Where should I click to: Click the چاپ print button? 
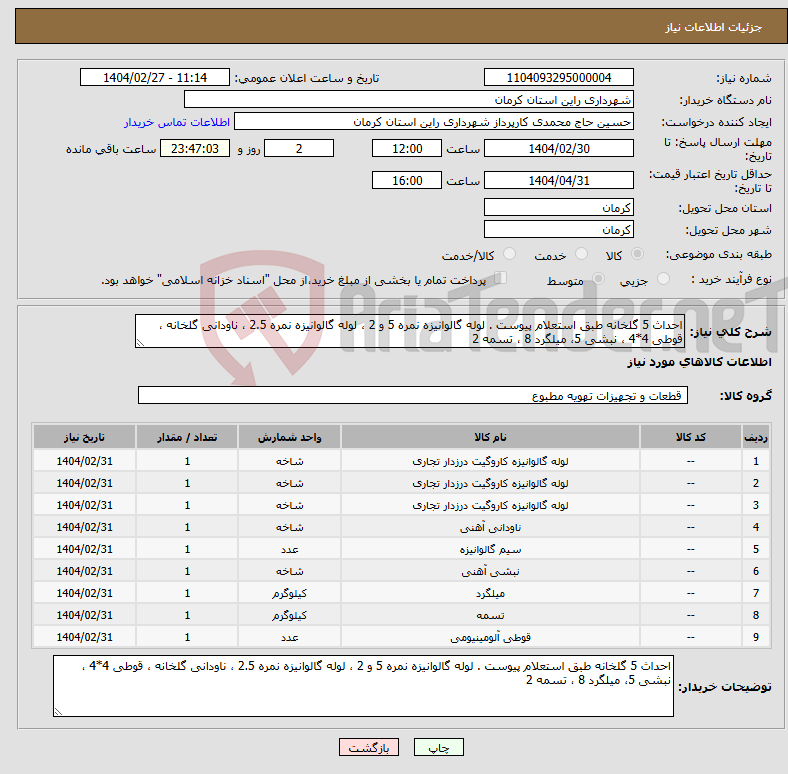439,747
